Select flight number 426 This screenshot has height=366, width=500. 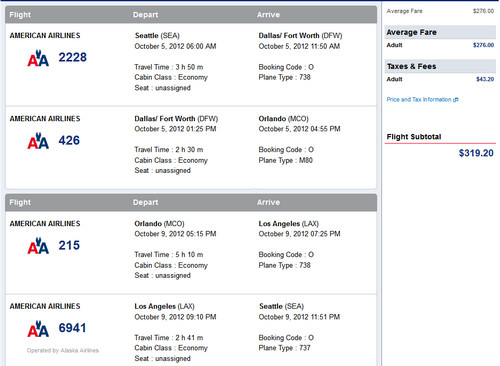coord(69,140)
